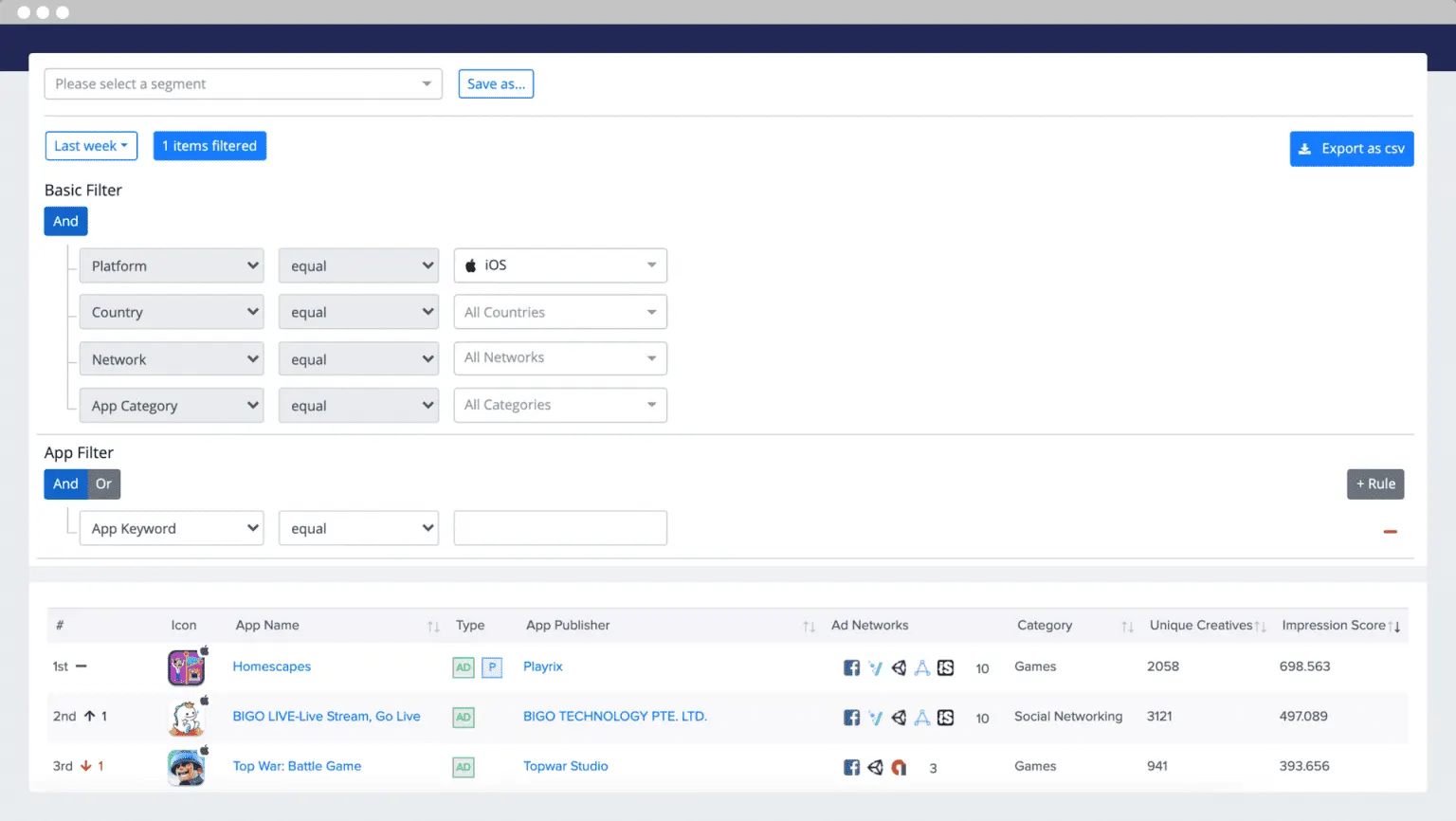The height and width of the screenshot is (821, 1456).
Task: Click the Unity network icon in Homescapes row
Action: coord(899,668)
